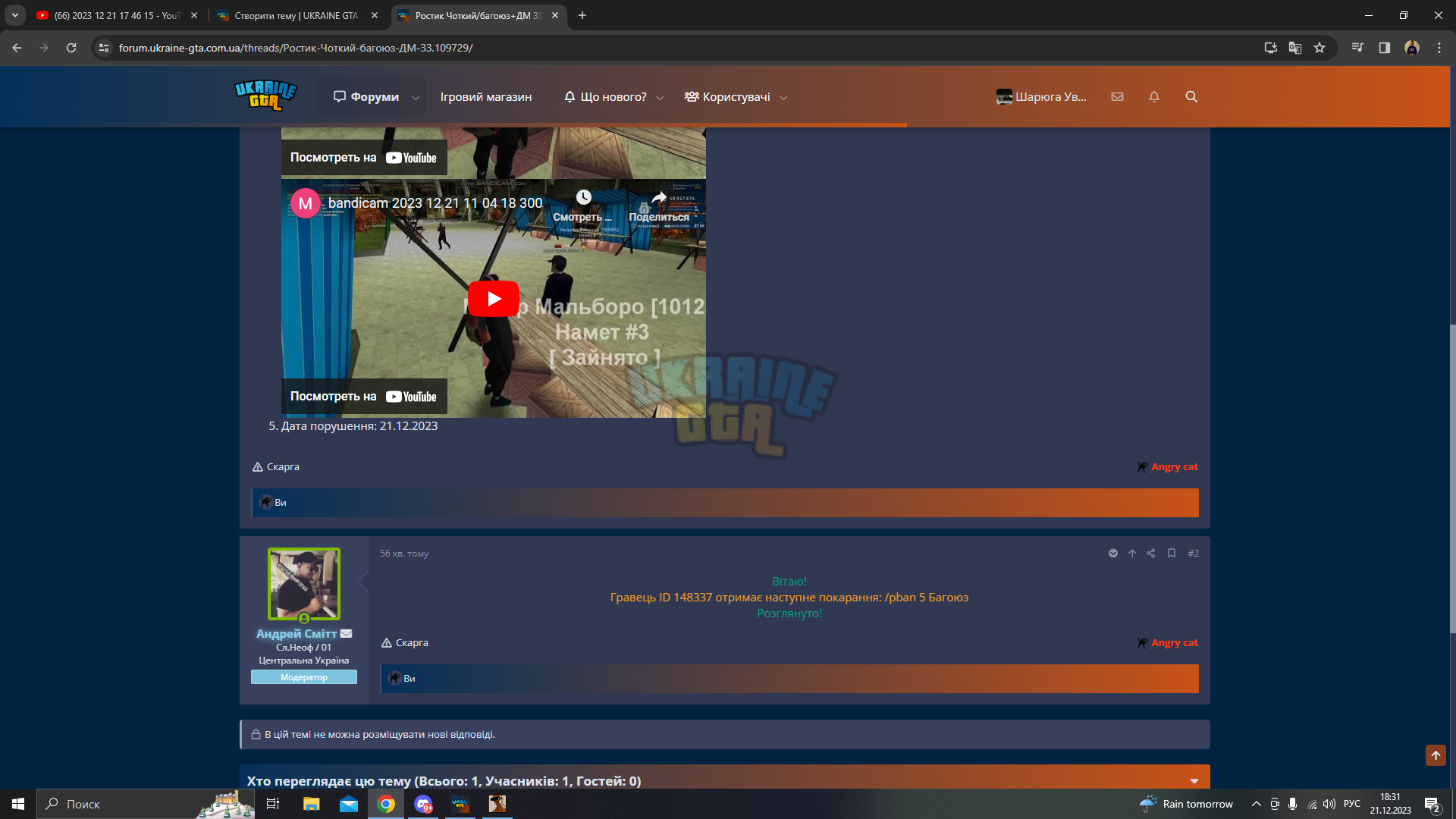
Task: Open the #2 post permalink
Action: pyautogui.click(x=1194, y=554)
